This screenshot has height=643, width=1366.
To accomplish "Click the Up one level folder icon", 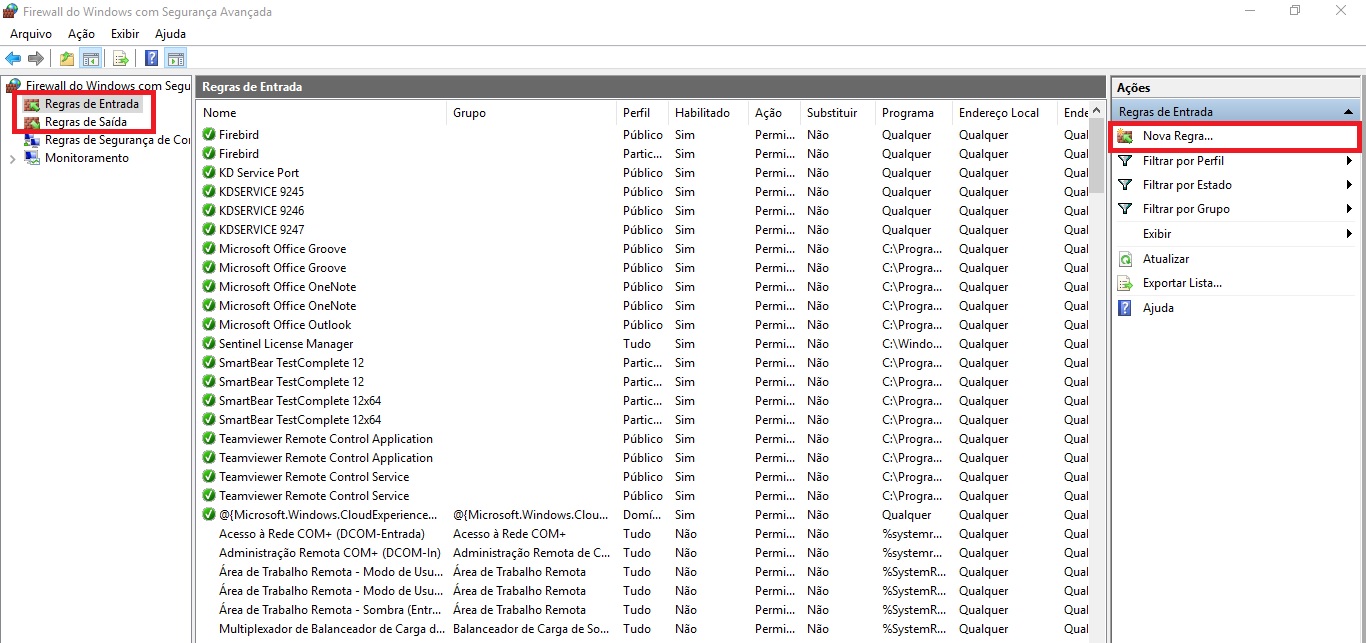I will (66, 58).
